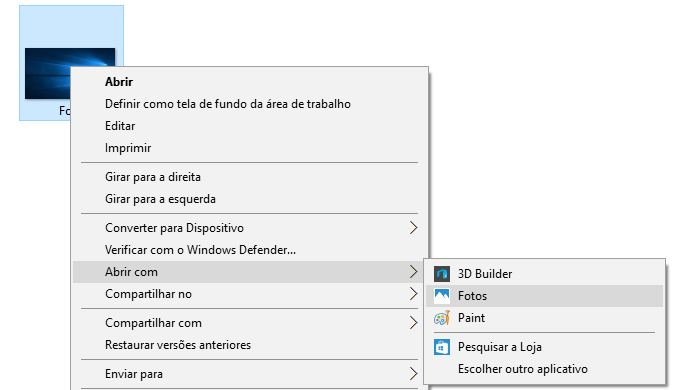
Task: Expand Compartilhar no submenu arrow
Action: point(413,294)
